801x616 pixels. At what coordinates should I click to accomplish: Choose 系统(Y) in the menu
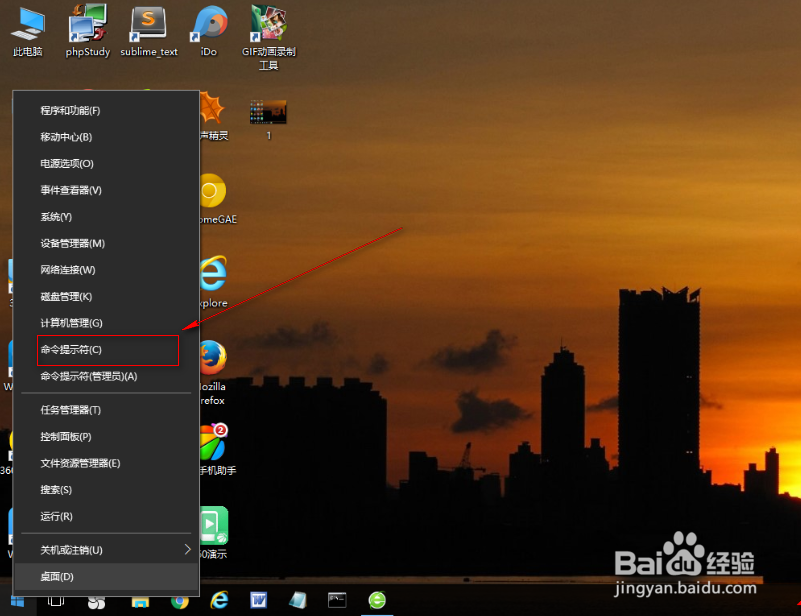tap(106, 217)
